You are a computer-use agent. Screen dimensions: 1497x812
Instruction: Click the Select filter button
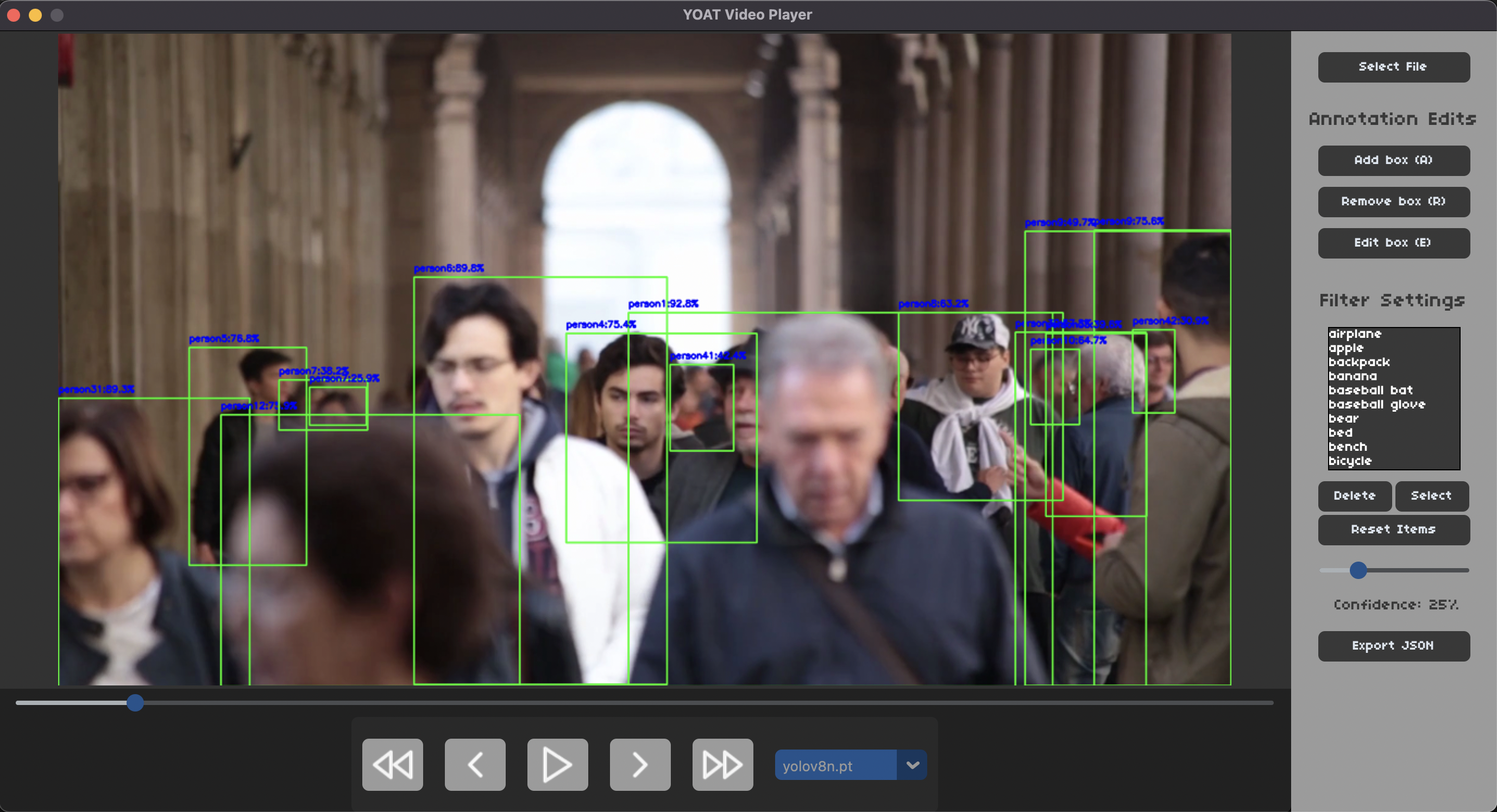pos(1431,496)
